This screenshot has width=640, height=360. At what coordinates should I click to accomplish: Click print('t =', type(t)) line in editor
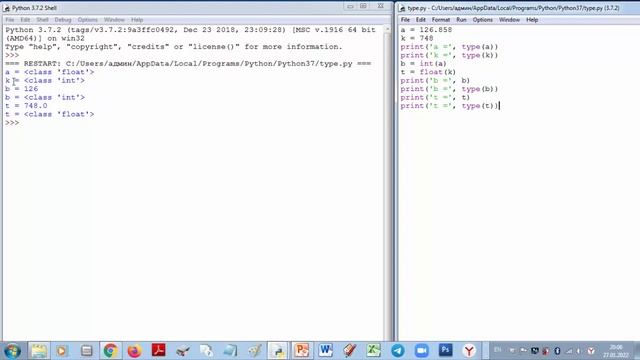click(x=449, y=106)
